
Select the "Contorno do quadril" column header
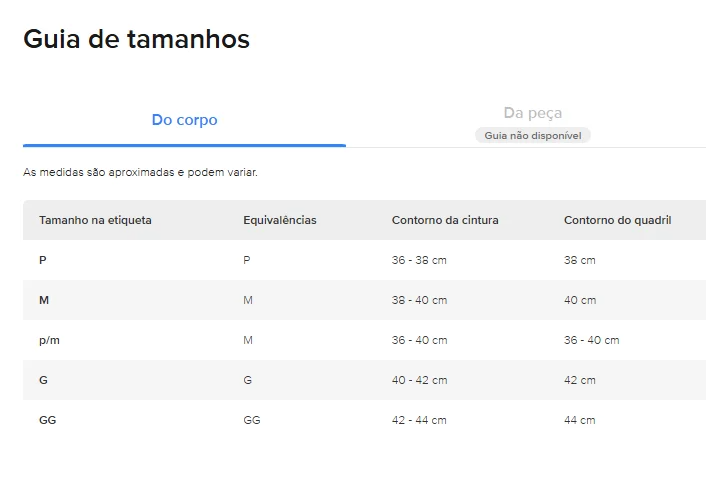[x=617, y=220]
